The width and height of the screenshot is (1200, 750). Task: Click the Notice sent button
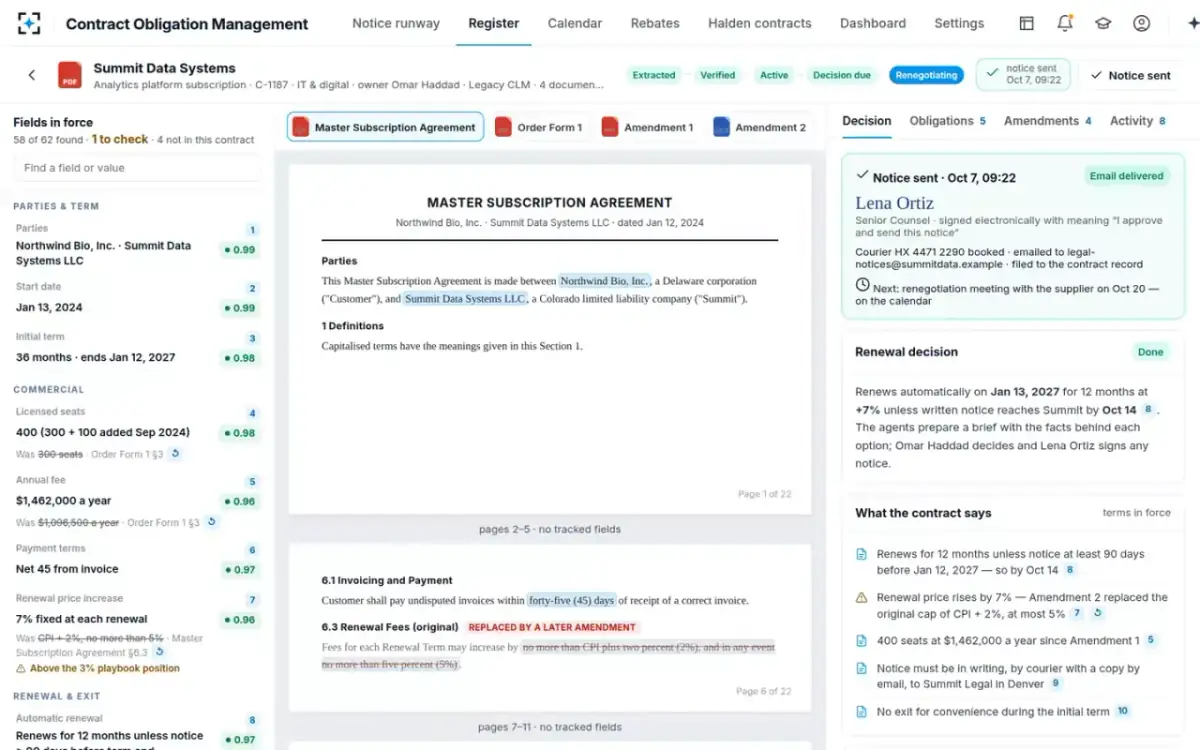(1130, 75)
